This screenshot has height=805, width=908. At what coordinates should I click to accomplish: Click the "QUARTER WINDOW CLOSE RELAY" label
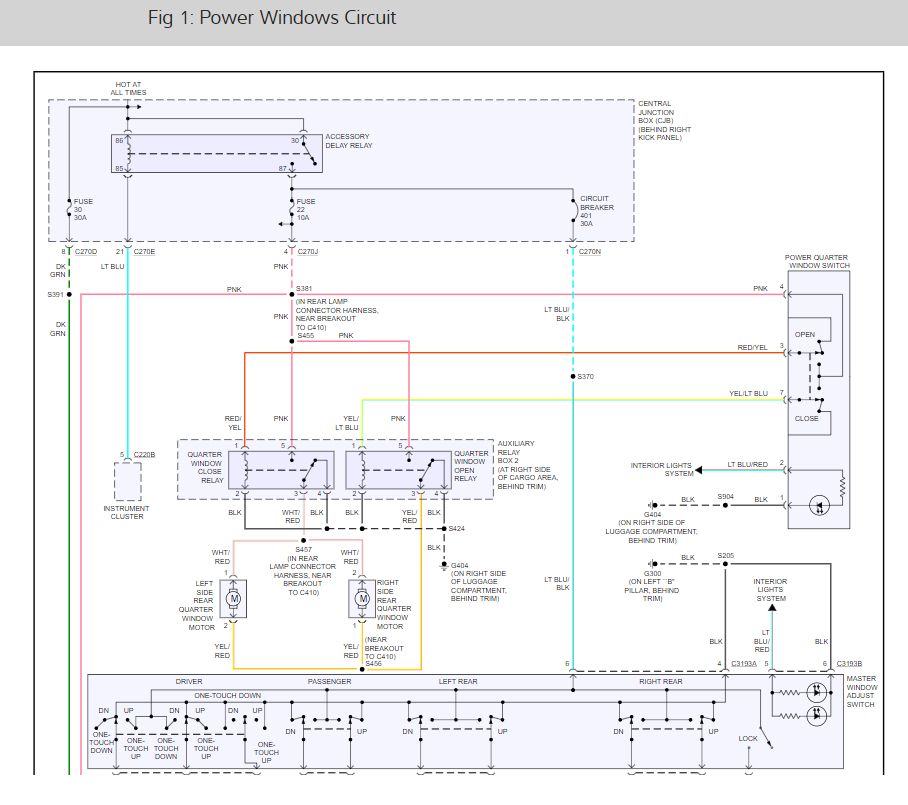206,467
